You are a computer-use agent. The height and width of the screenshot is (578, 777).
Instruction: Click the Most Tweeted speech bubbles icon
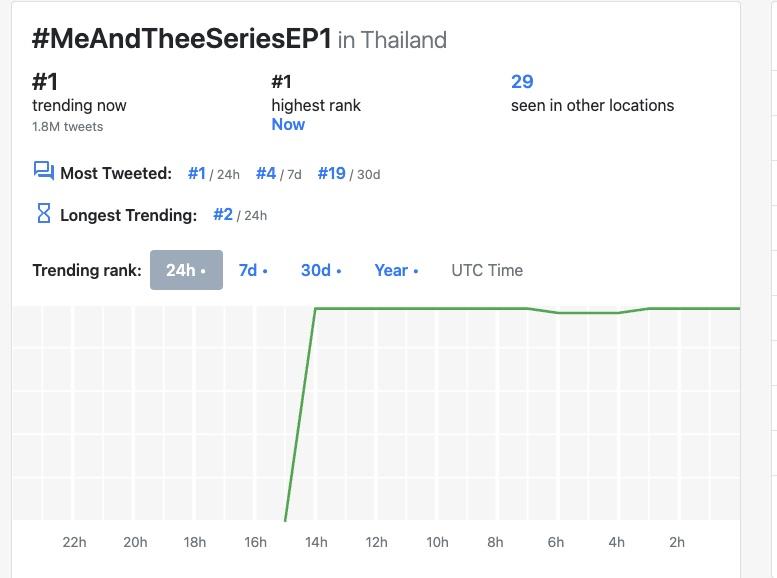(43, 172)
